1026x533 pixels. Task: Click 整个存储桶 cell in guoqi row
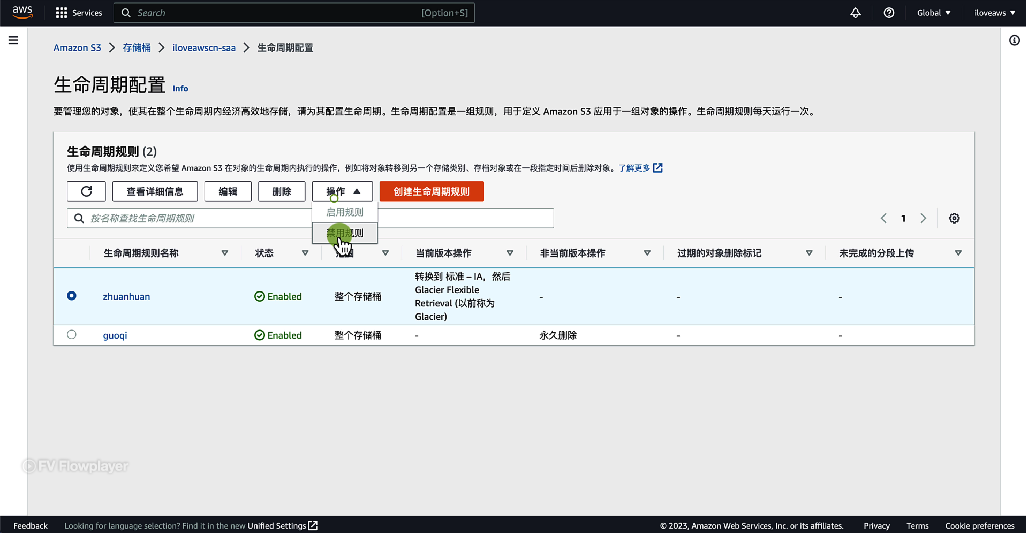pos(358,335)
